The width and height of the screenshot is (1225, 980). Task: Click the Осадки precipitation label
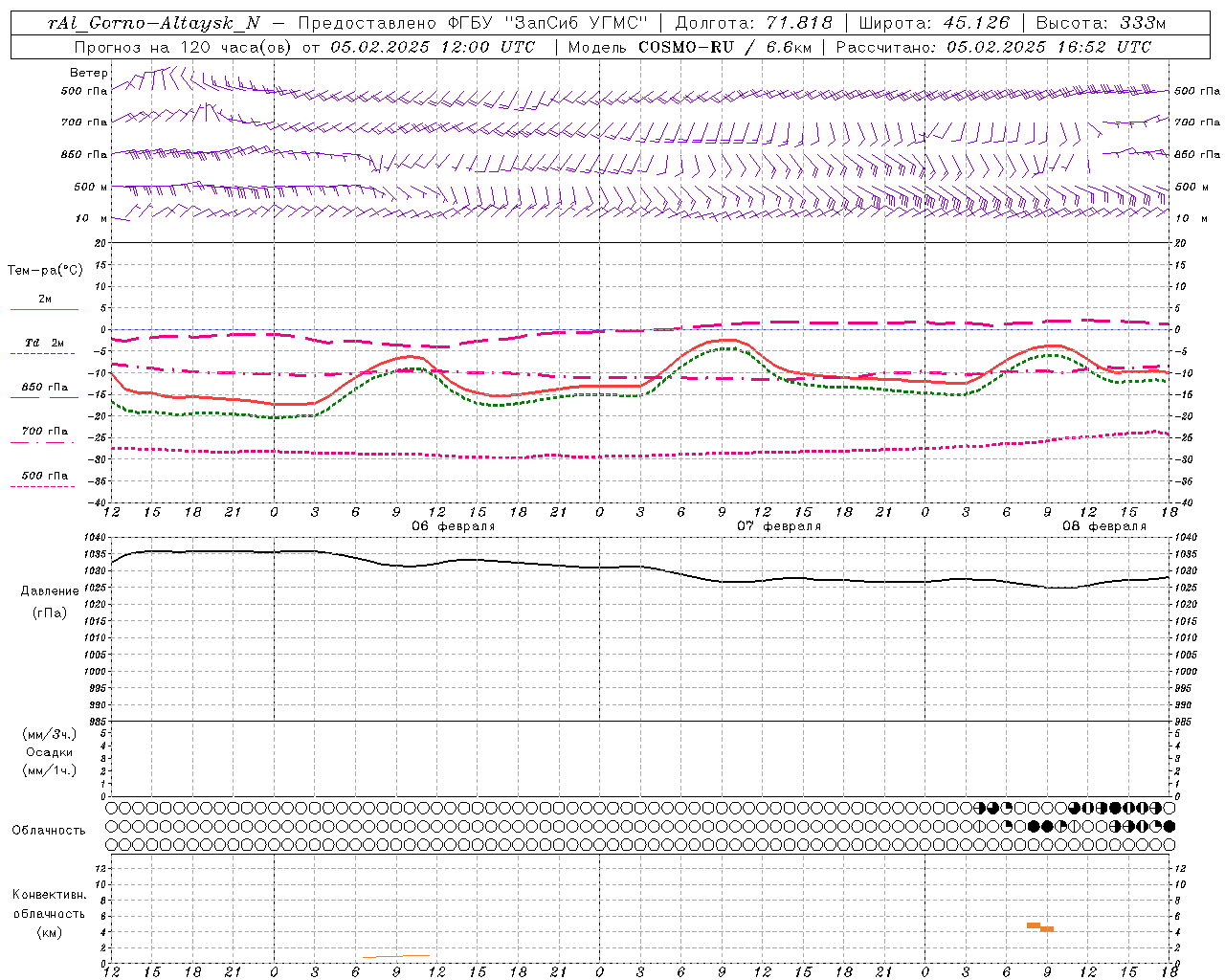[x=50, y=752]
